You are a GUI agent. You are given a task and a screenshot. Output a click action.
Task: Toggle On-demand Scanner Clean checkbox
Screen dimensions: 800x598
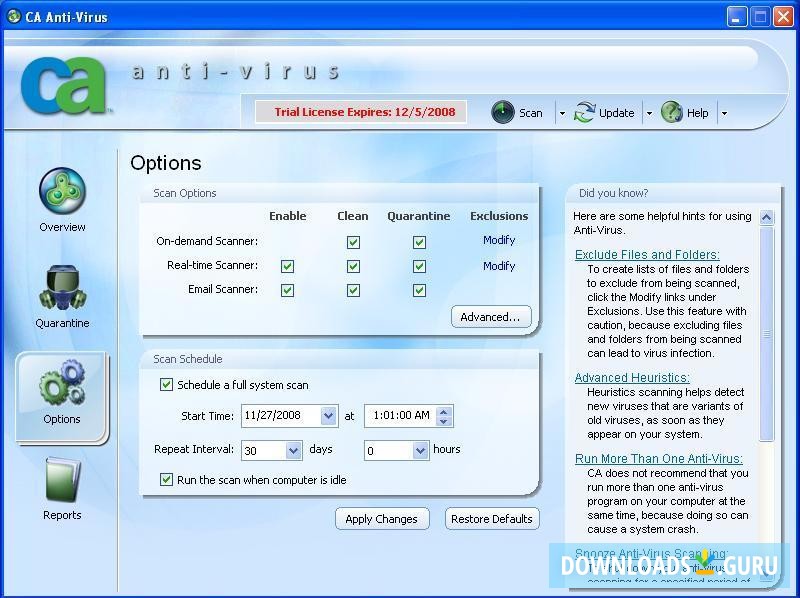[353, 242]
